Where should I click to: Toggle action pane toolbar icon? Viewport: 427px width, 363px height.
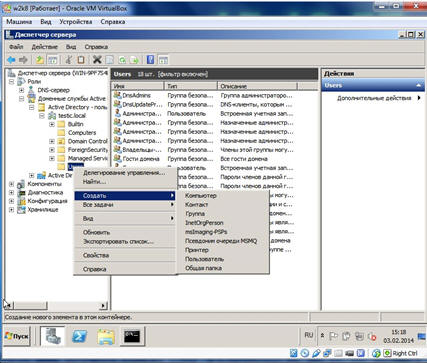point(163,60)
